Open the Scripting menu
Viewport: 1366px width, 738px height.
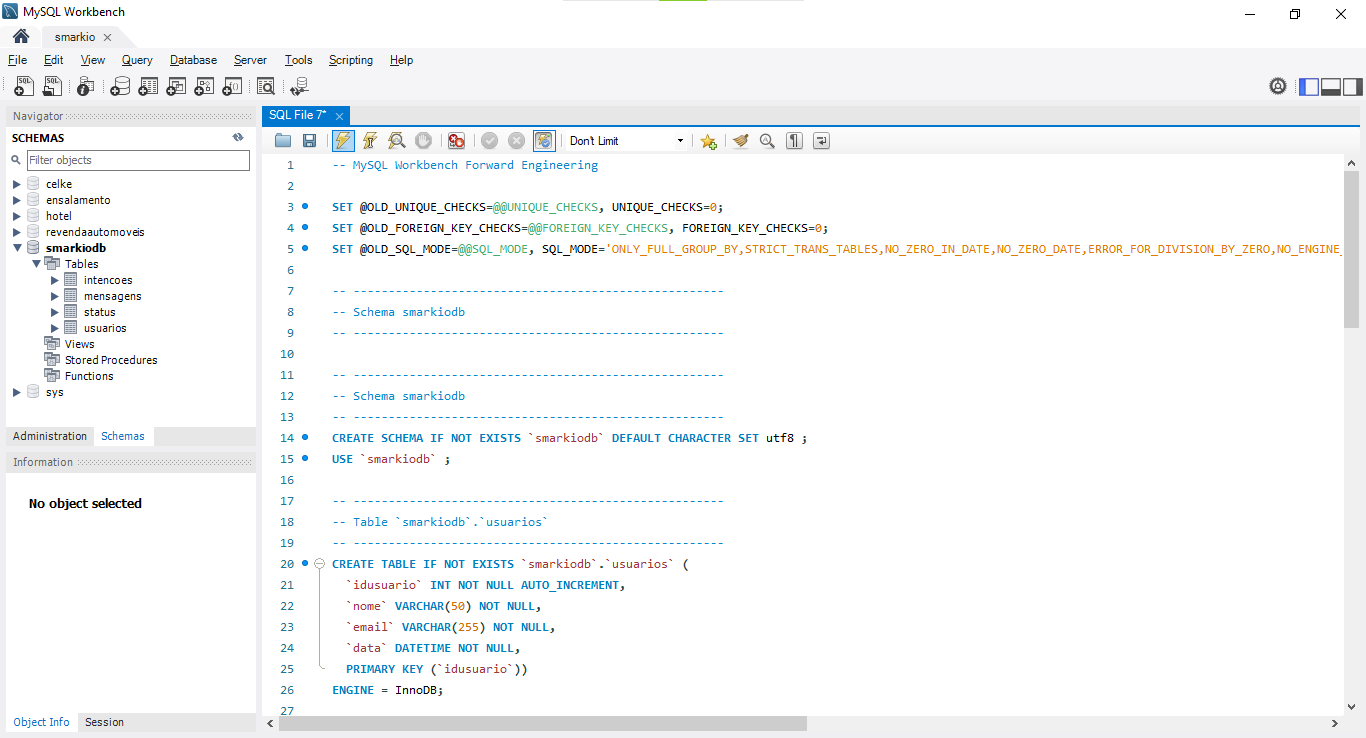pos(351,60)
